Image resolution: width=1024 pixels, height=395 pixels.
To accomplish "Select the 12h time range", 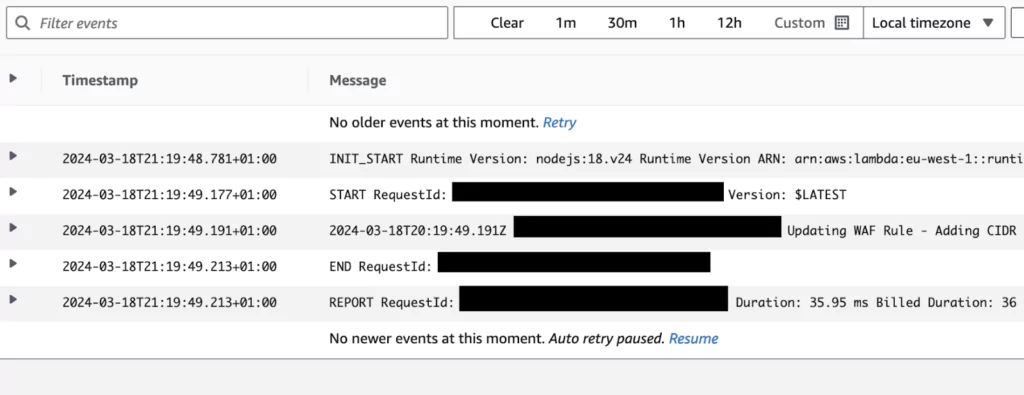I will 729,23.
